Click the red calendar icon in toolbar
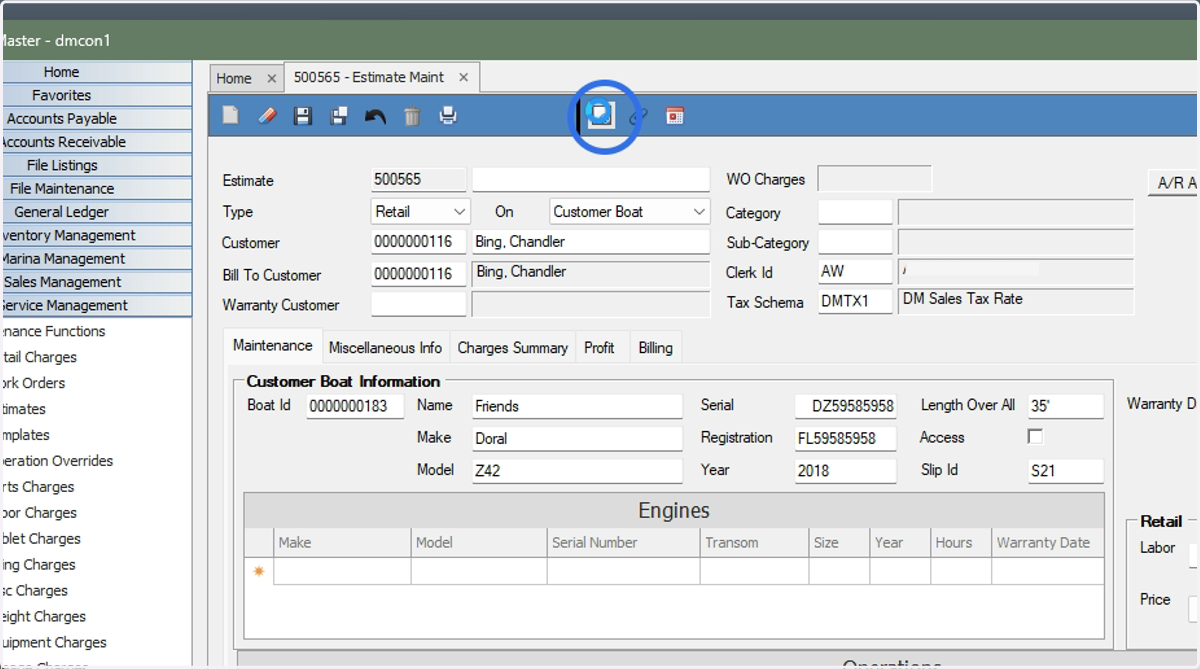The width and height of the screenshot is (1200, 669). coord(675,116)
